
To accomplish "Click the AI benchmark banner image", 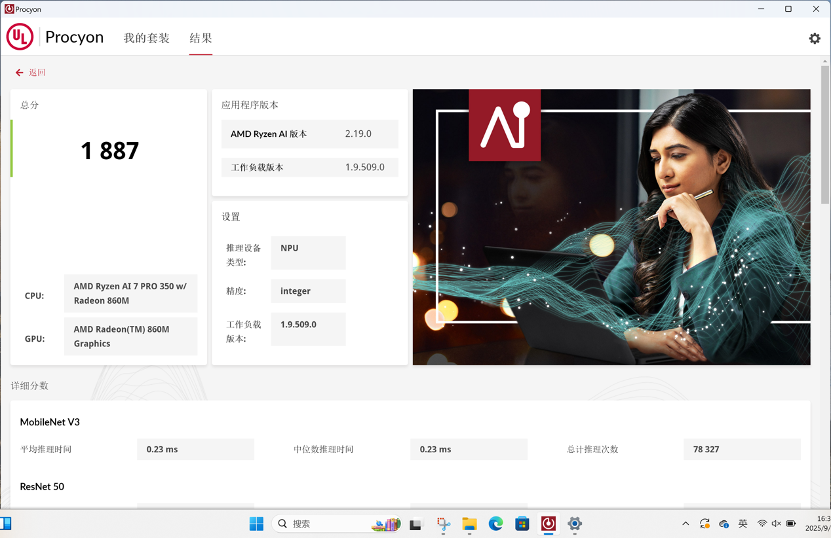I will (x=611, y=227).
